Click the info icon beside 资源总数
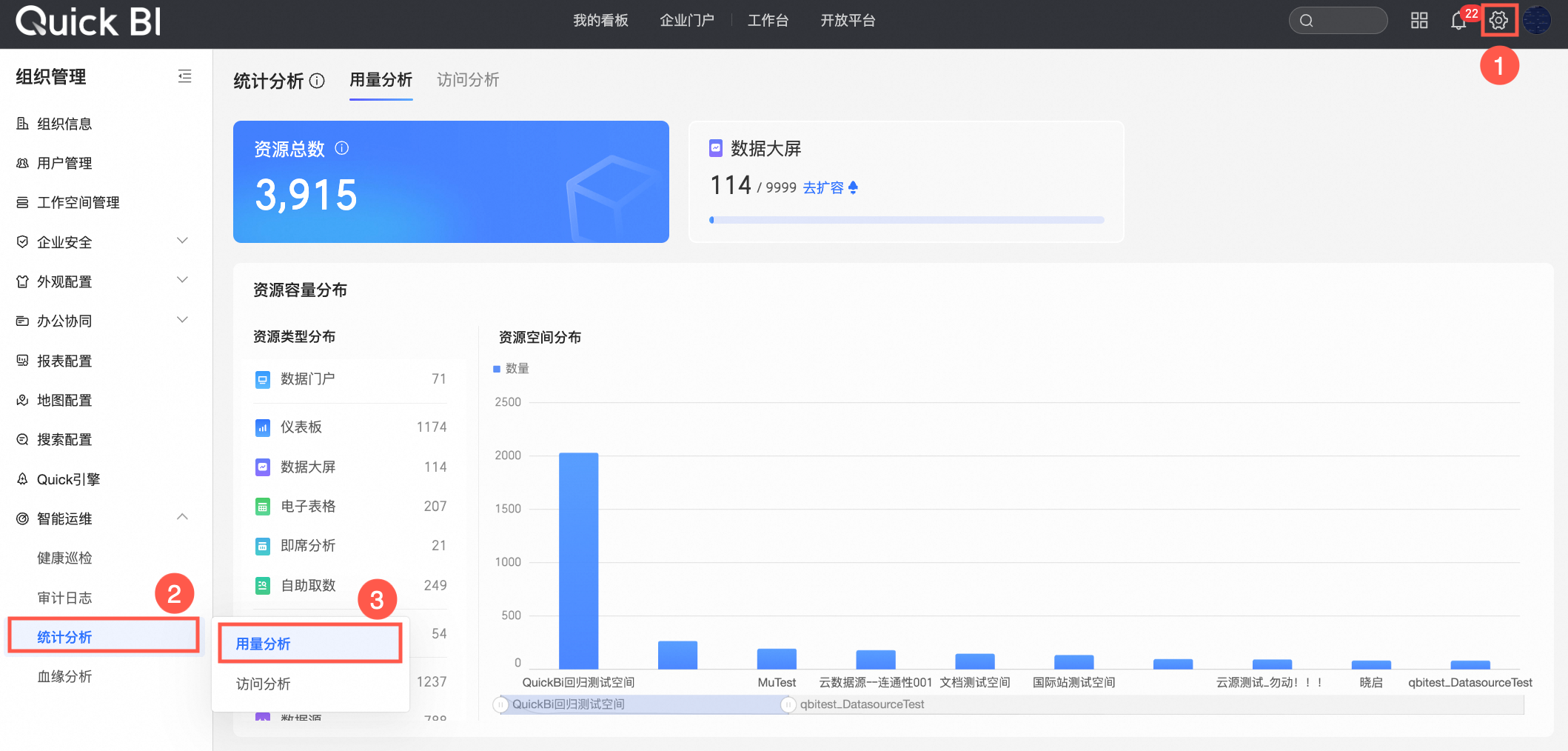1568x751 pixels. [x=341, y=148]
